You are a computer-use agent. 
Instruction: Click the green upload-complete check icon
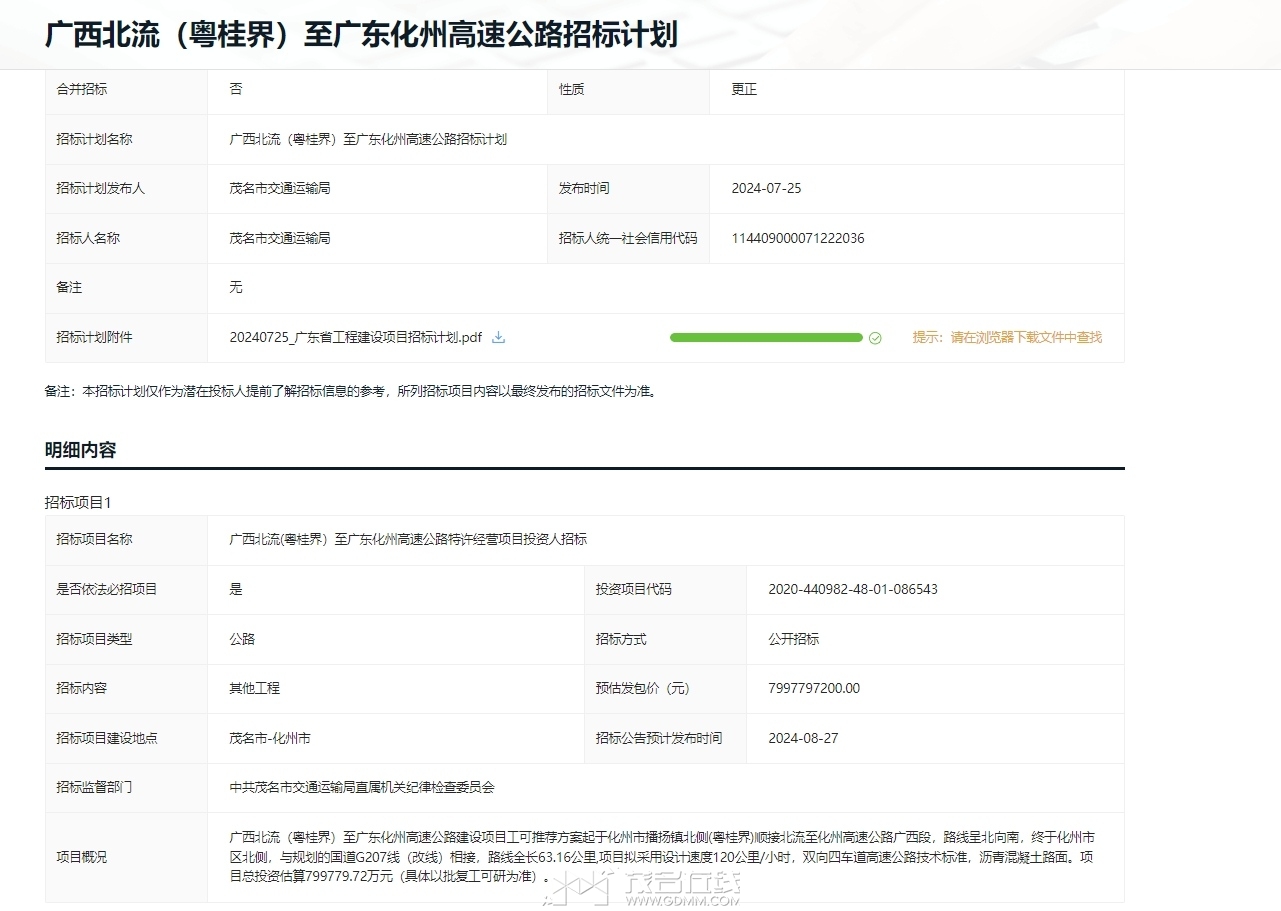[x=875, y=338]
